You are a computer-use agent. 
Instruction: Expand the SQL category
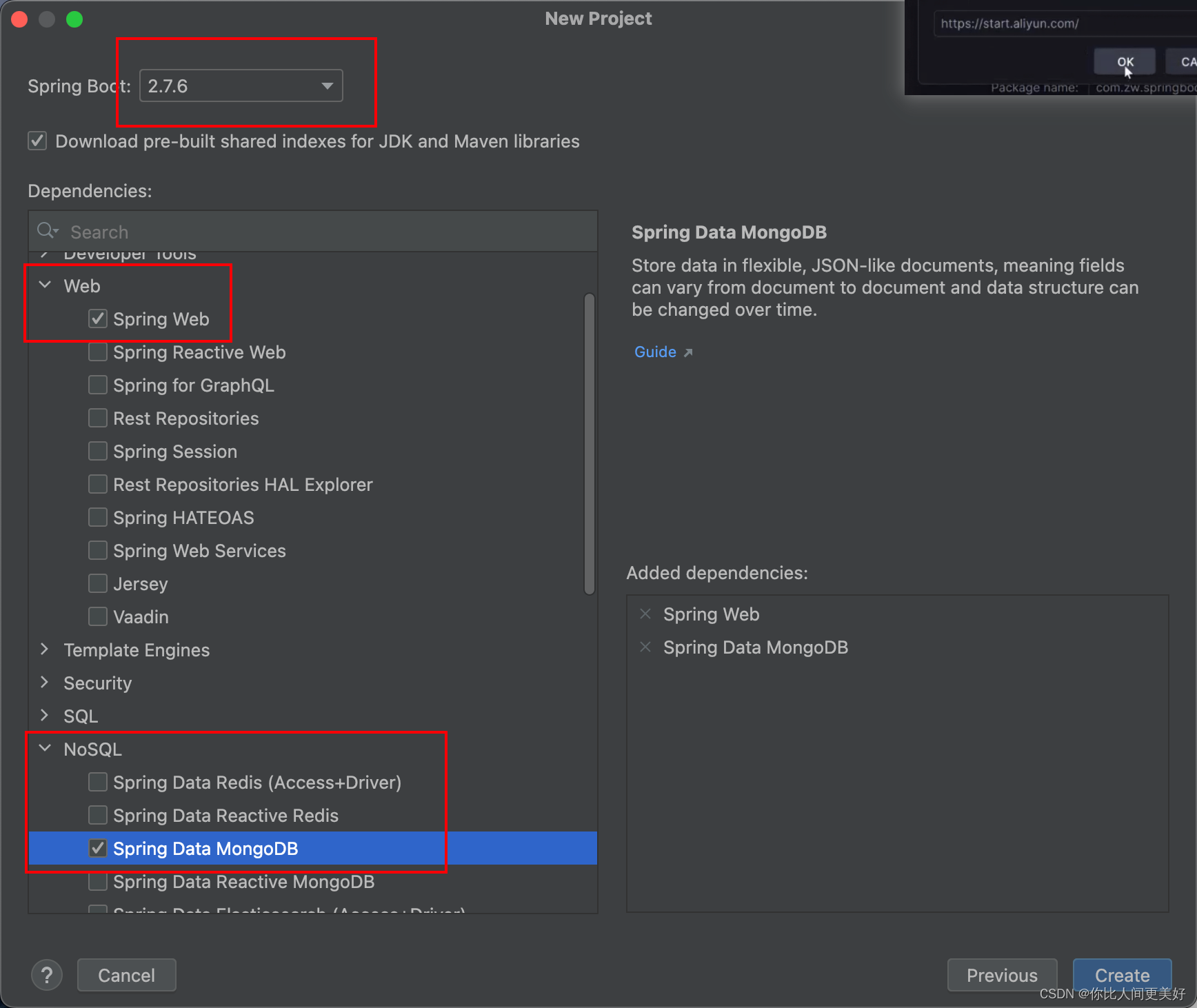pyautogui.click(x=45, y=715)
